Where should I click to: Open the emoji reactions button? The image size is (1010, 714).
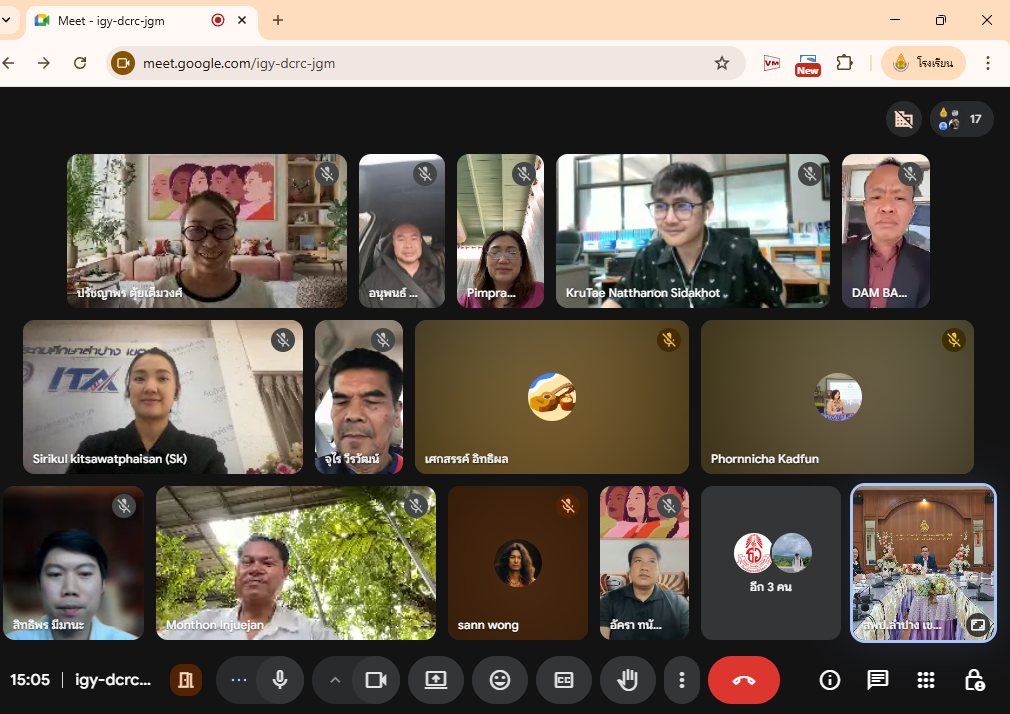499,680
